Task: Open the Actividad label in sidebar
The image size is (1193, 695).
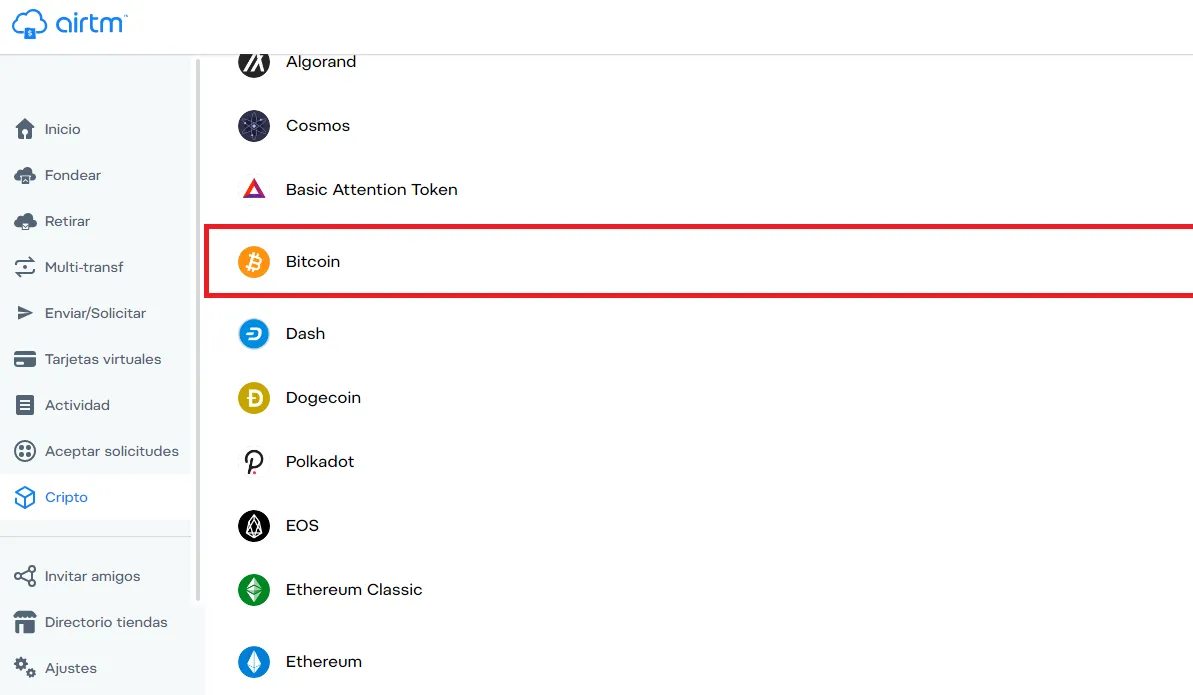Action: point(77,405)
